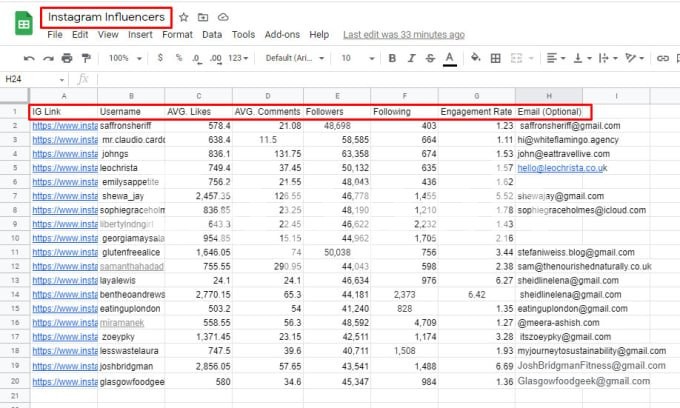Click the cloud save status icon
680x408 pixels.
point(222,18)
